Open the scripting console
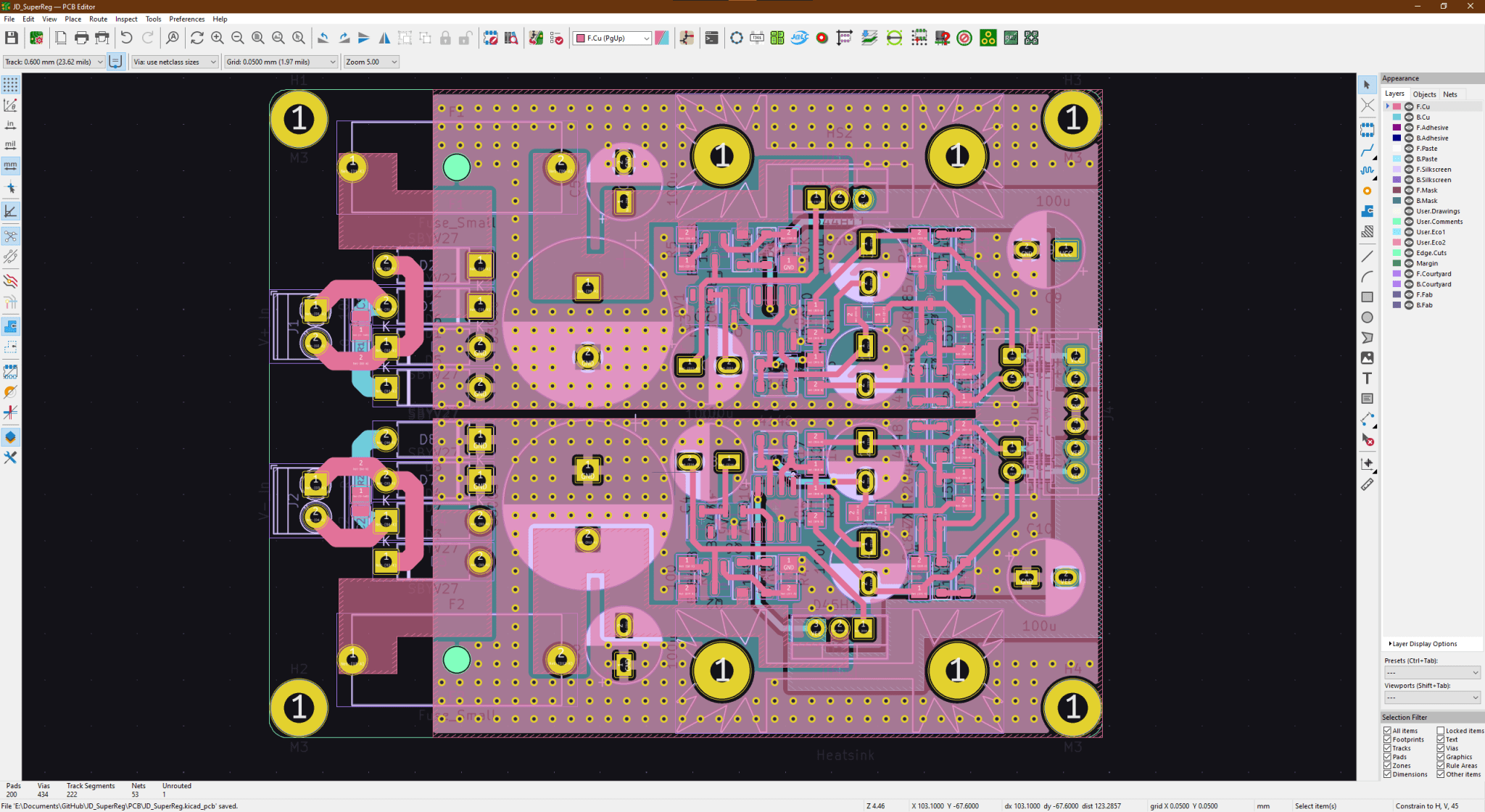 [x=711, y=38]
